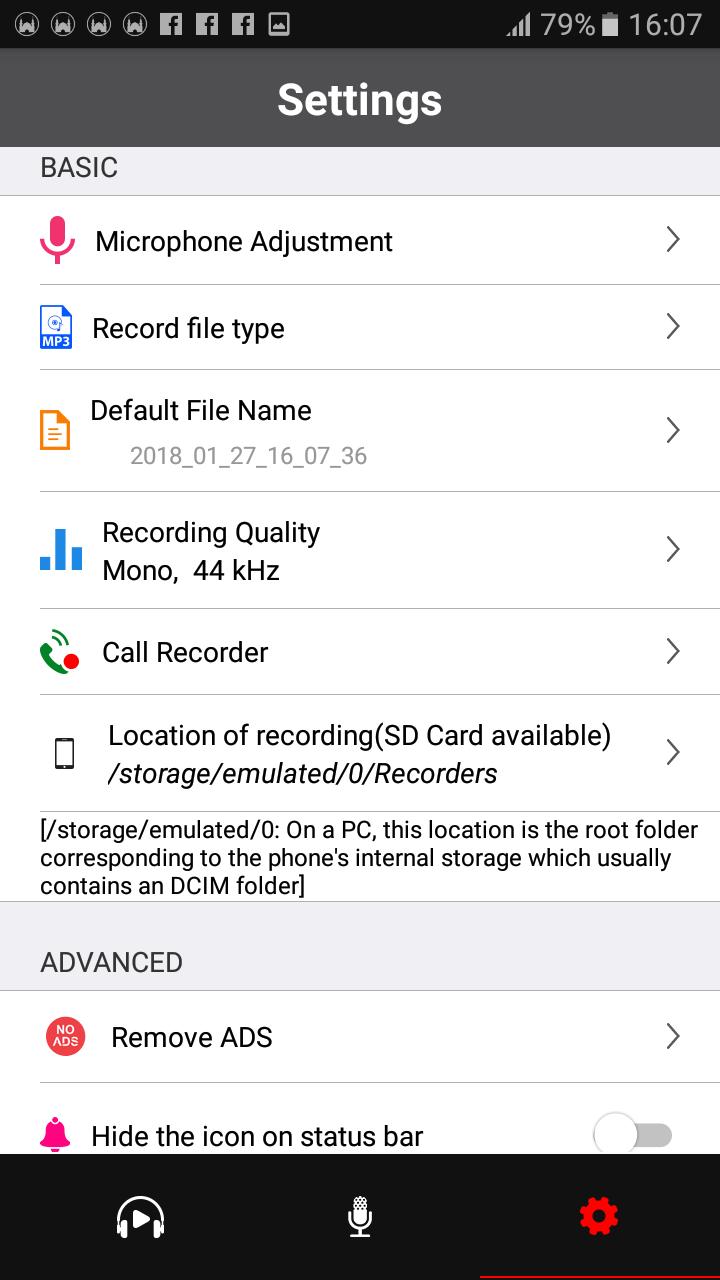
Task: Tap the image notification icon in status bar
Action: click(279, 24)
